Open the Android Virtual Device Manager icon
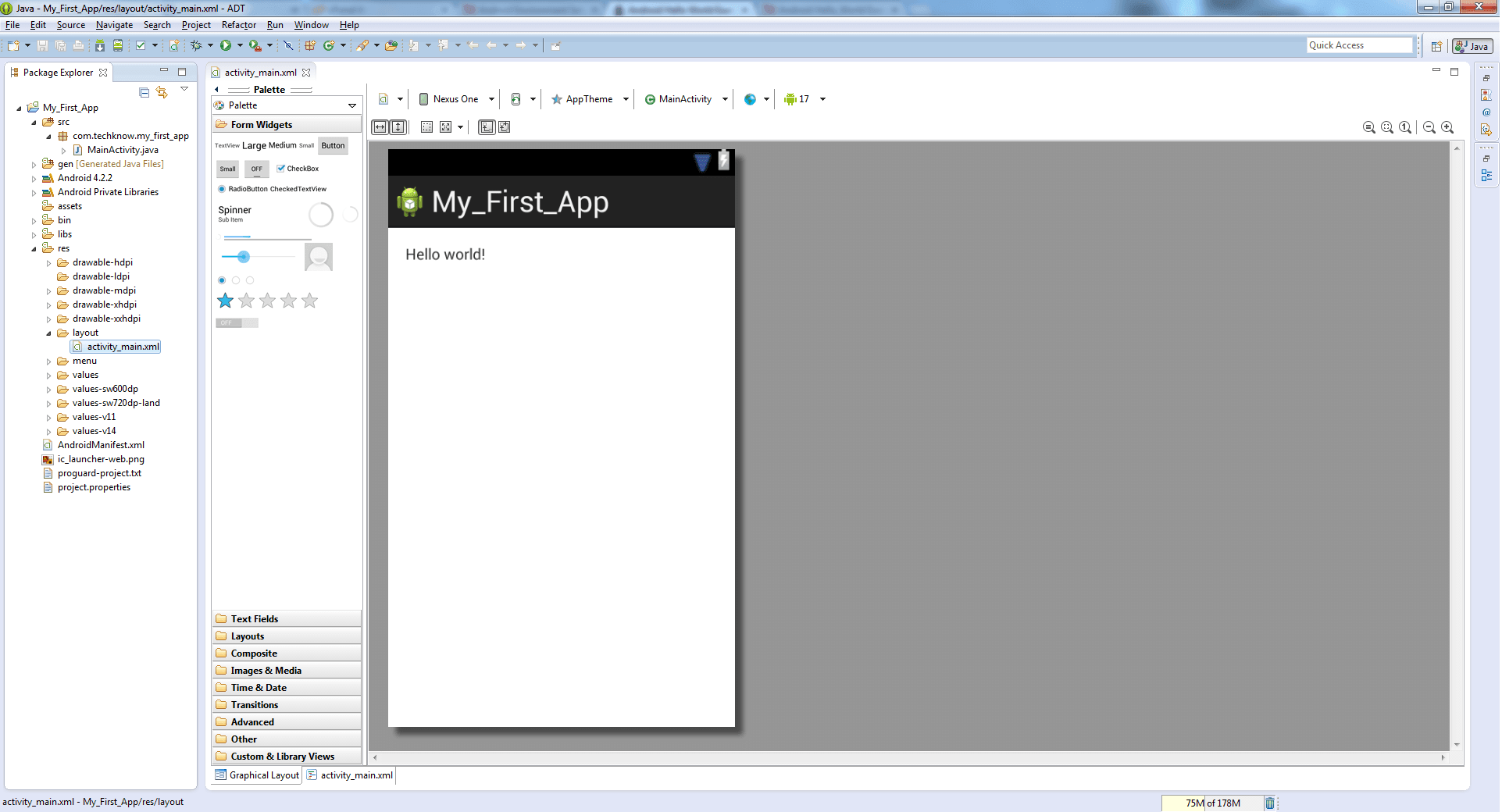This screenshot has height=812, width=1502. pyautogui.click(x=117, y=45)
